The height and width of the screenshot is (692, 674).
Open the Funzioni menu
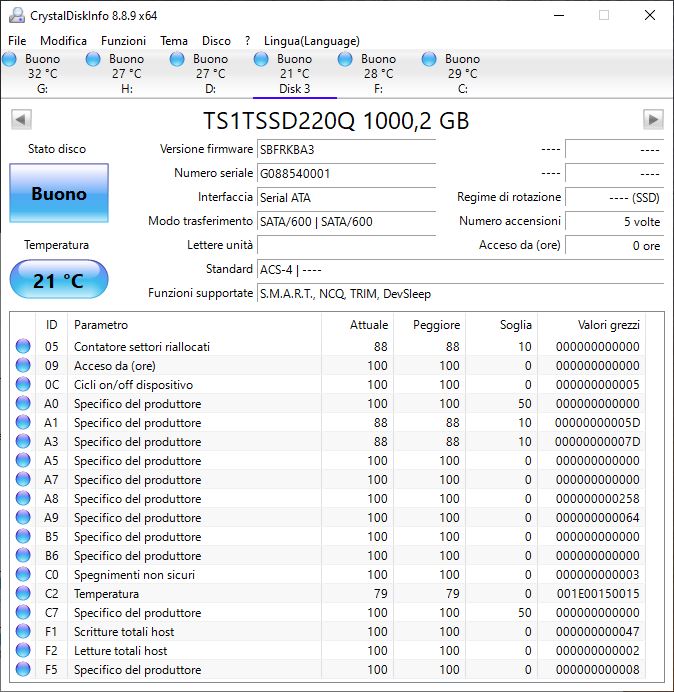123,41
